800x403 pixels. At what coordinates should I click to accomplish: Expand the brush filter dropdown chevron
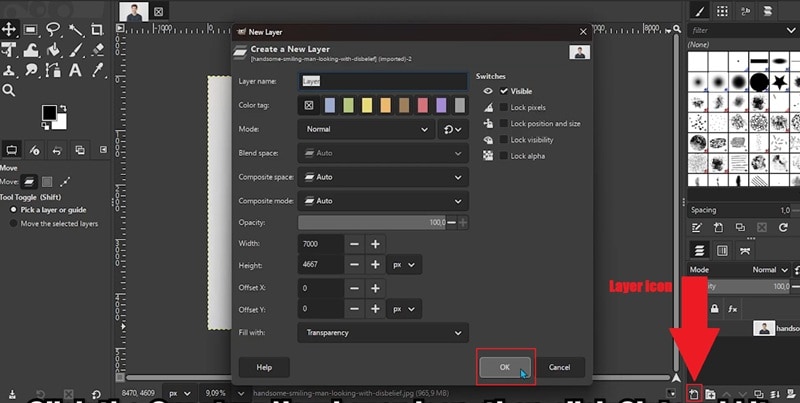point(791,31)
